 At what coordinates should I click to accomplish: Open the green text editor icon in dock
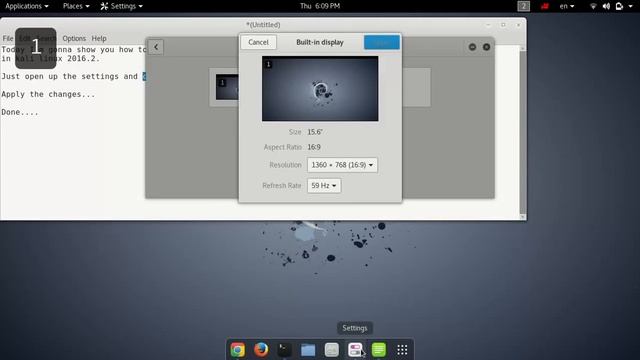379,350
